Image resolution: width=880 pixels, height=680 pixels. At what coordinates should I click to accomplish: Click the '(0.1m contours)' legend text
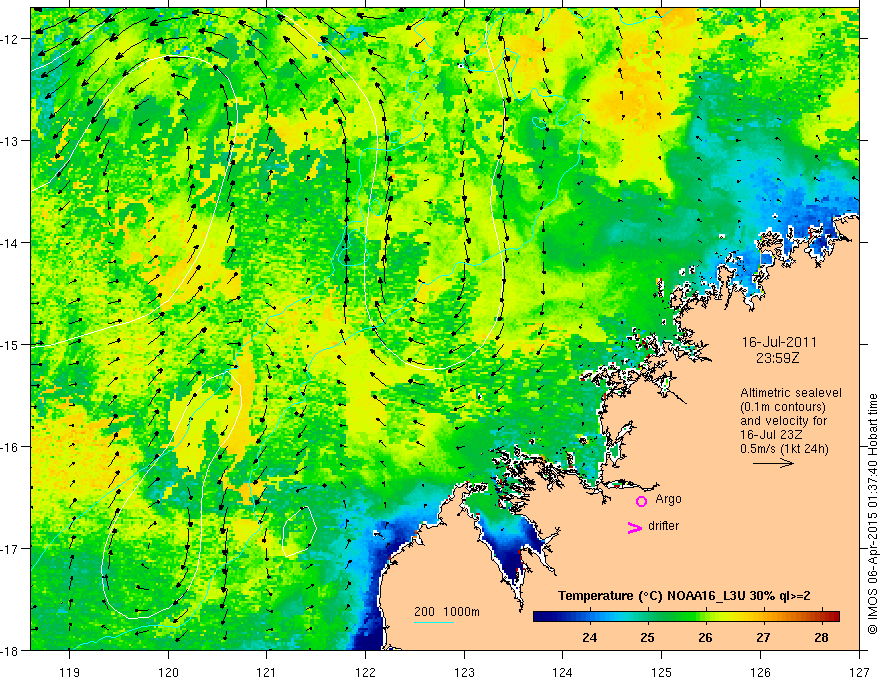click(783, 407)
